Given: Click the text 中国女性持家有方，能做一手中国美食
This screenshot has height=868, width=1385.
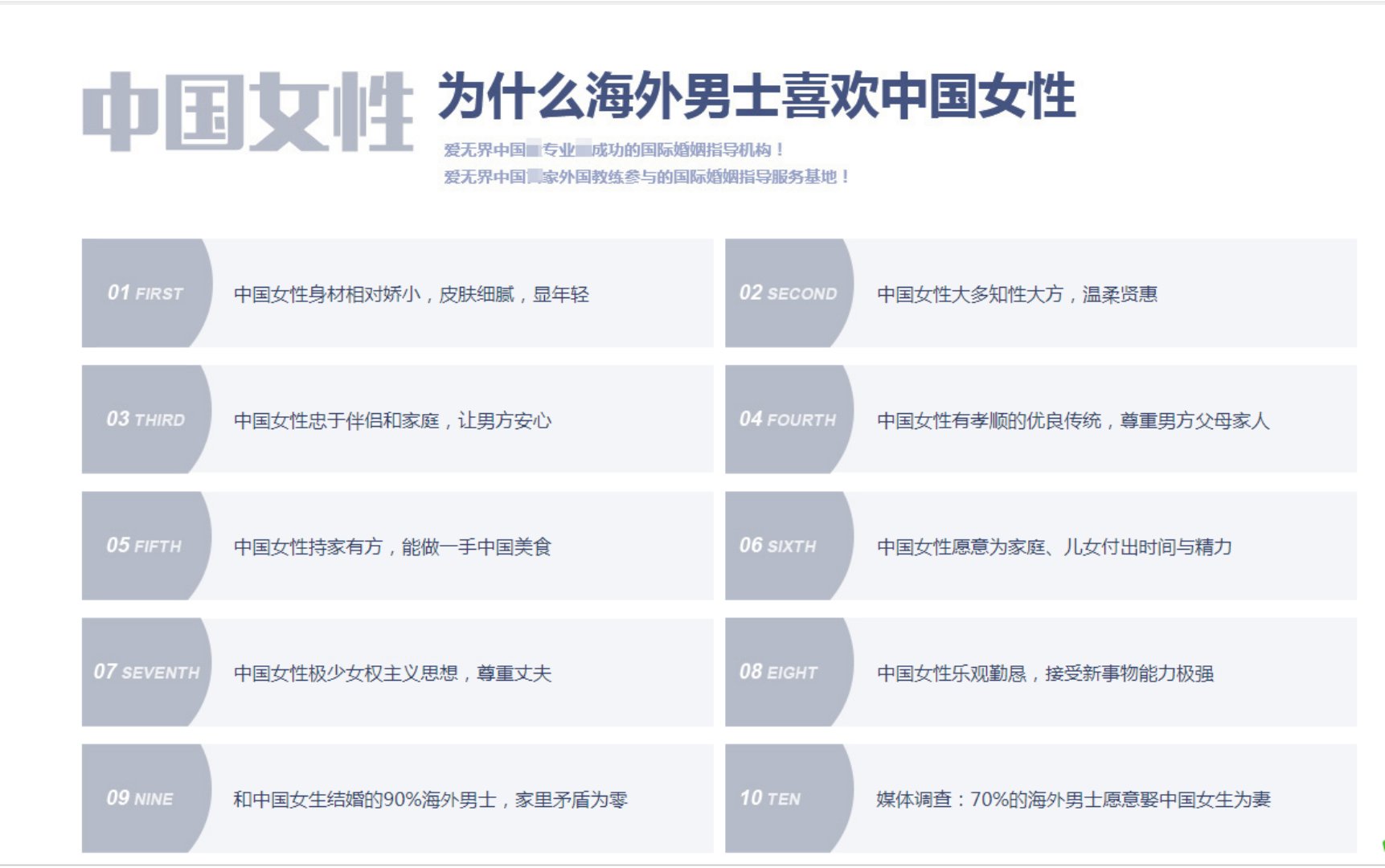Looking at the screenshot, I should tap(392, 547).
